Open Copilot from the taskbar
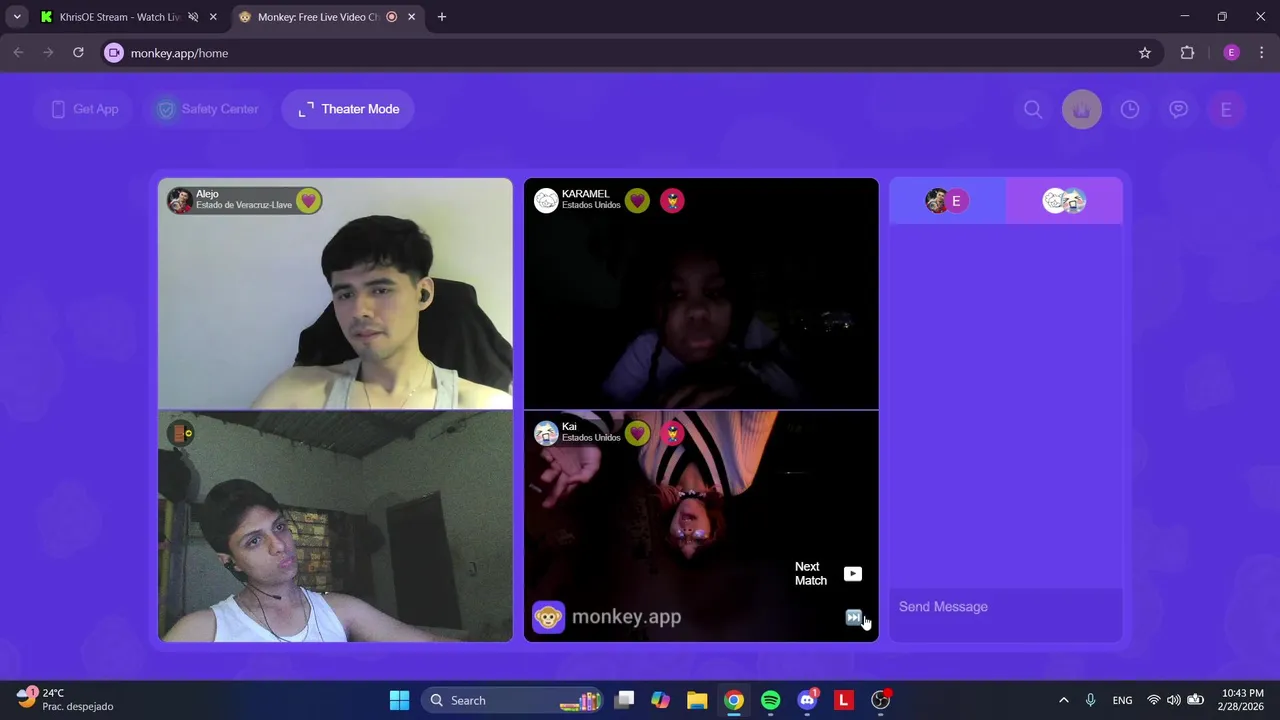Viewport: 1280px width, 720px height. [660, 700]
